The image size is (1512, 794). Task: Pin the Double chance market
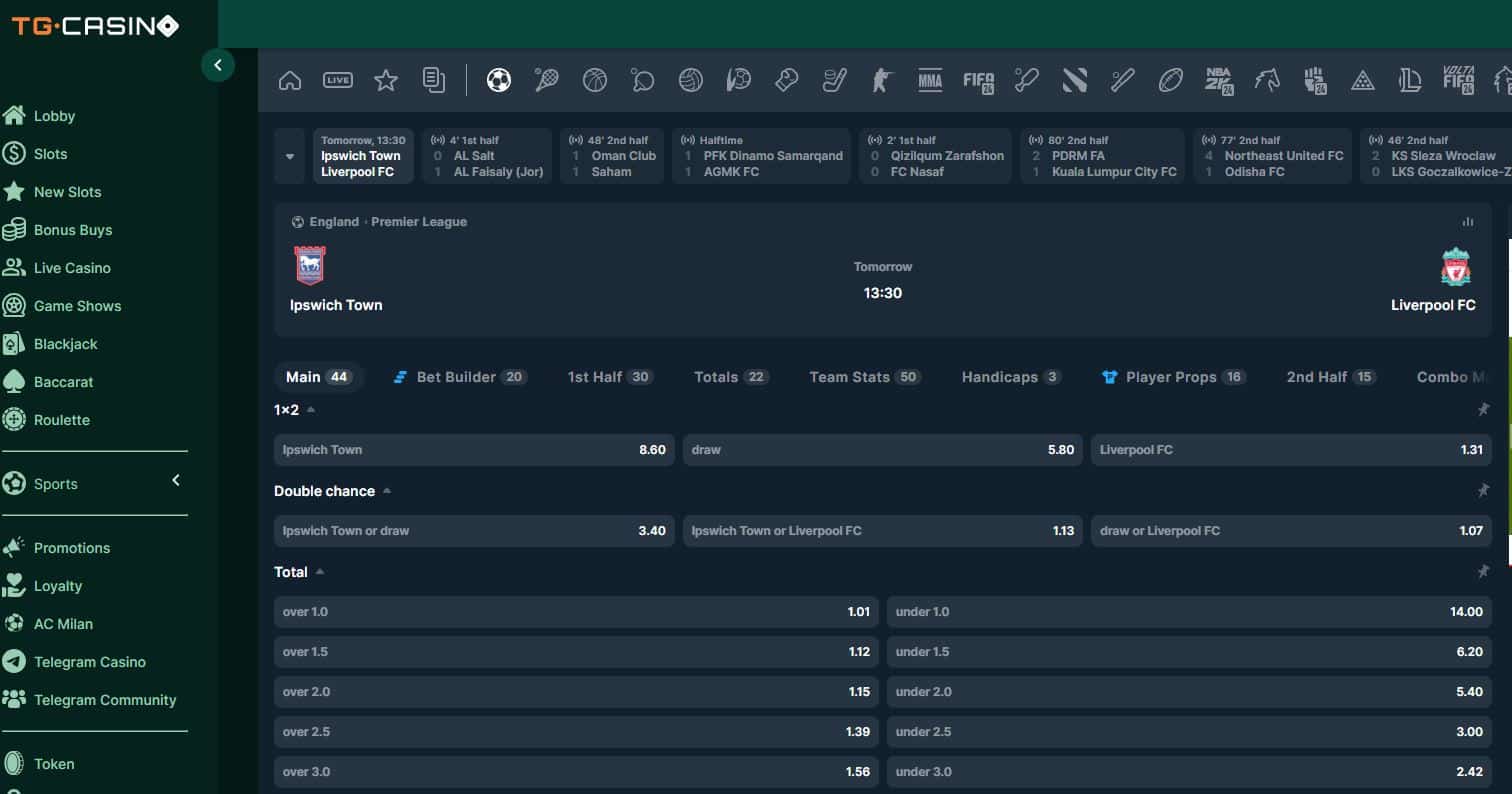1483,491
